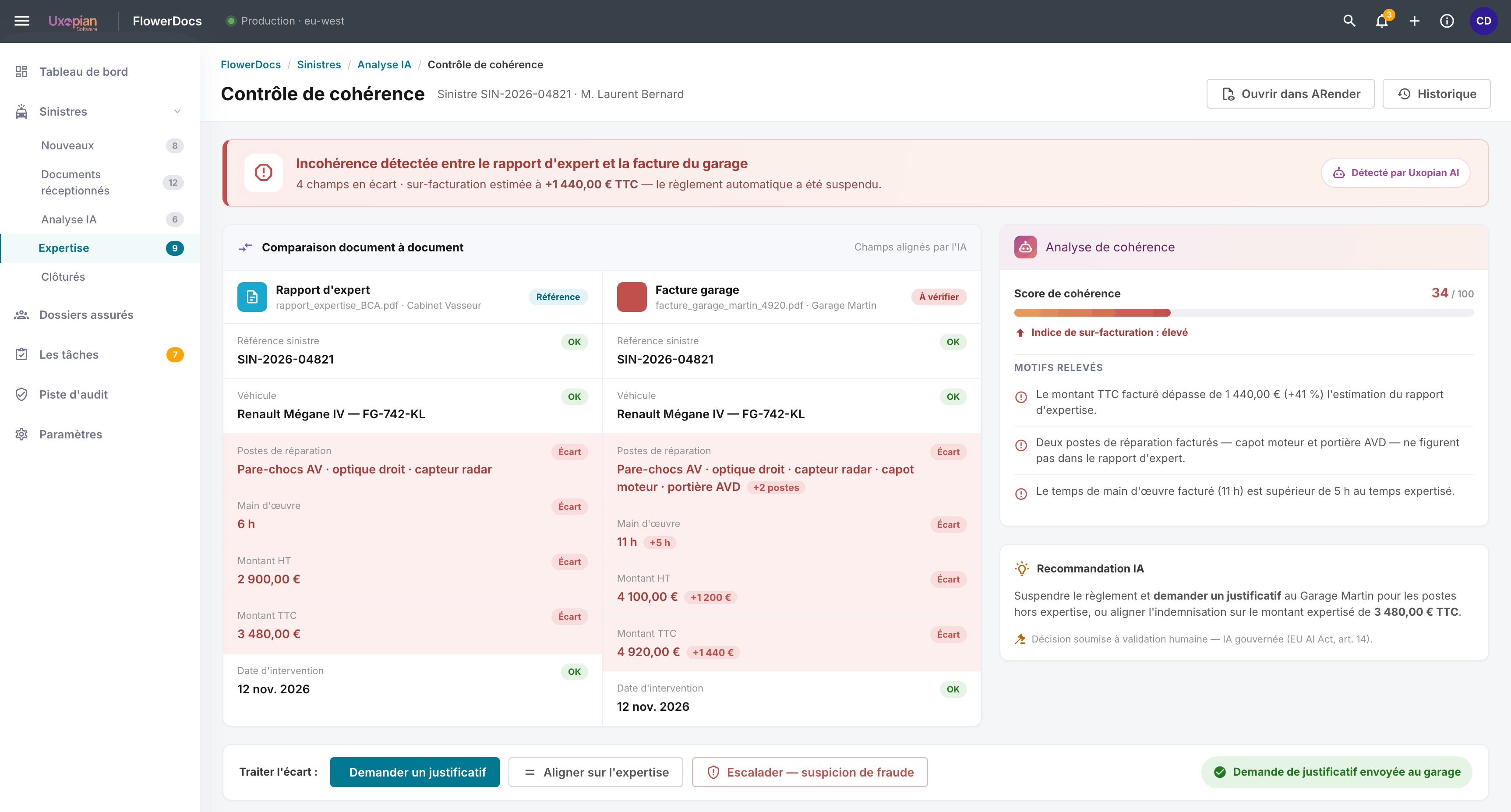1511x812 pixels.
Task: Click the Tableau de bord grid icon
Action: (x=22, y=71)
